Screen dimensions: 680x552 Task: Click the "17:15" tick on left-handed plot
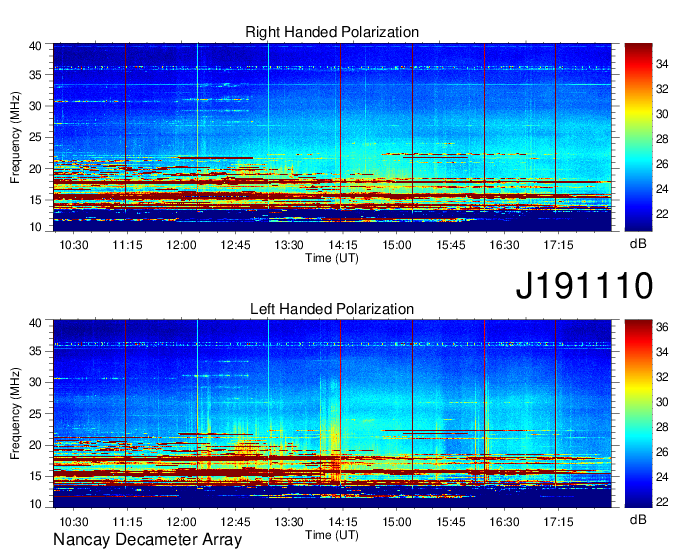[559, 522]
